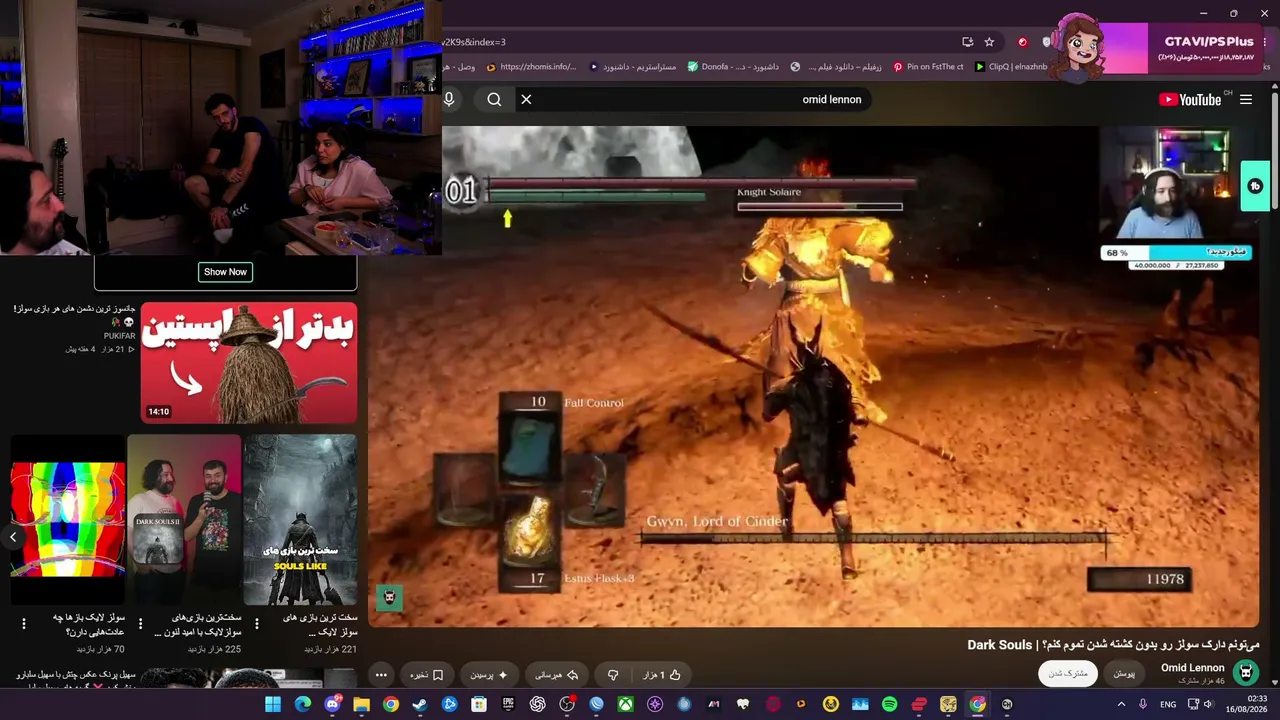The image size is (1280, 720).
Task: Open the Omid Lennon channel avatar
Action: pyautogui.click(x=1245, y=673)
